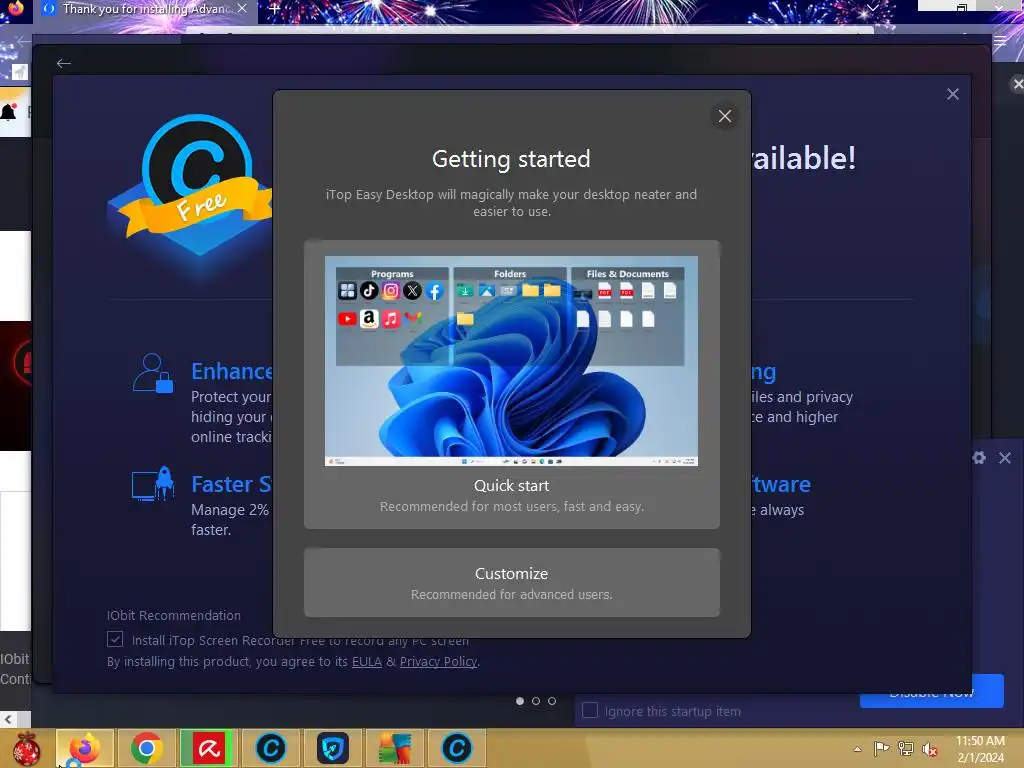The width and height of the screenshot is (1024, 768).
Task: Close the startup notification popup
Action: pos(1005,458)
